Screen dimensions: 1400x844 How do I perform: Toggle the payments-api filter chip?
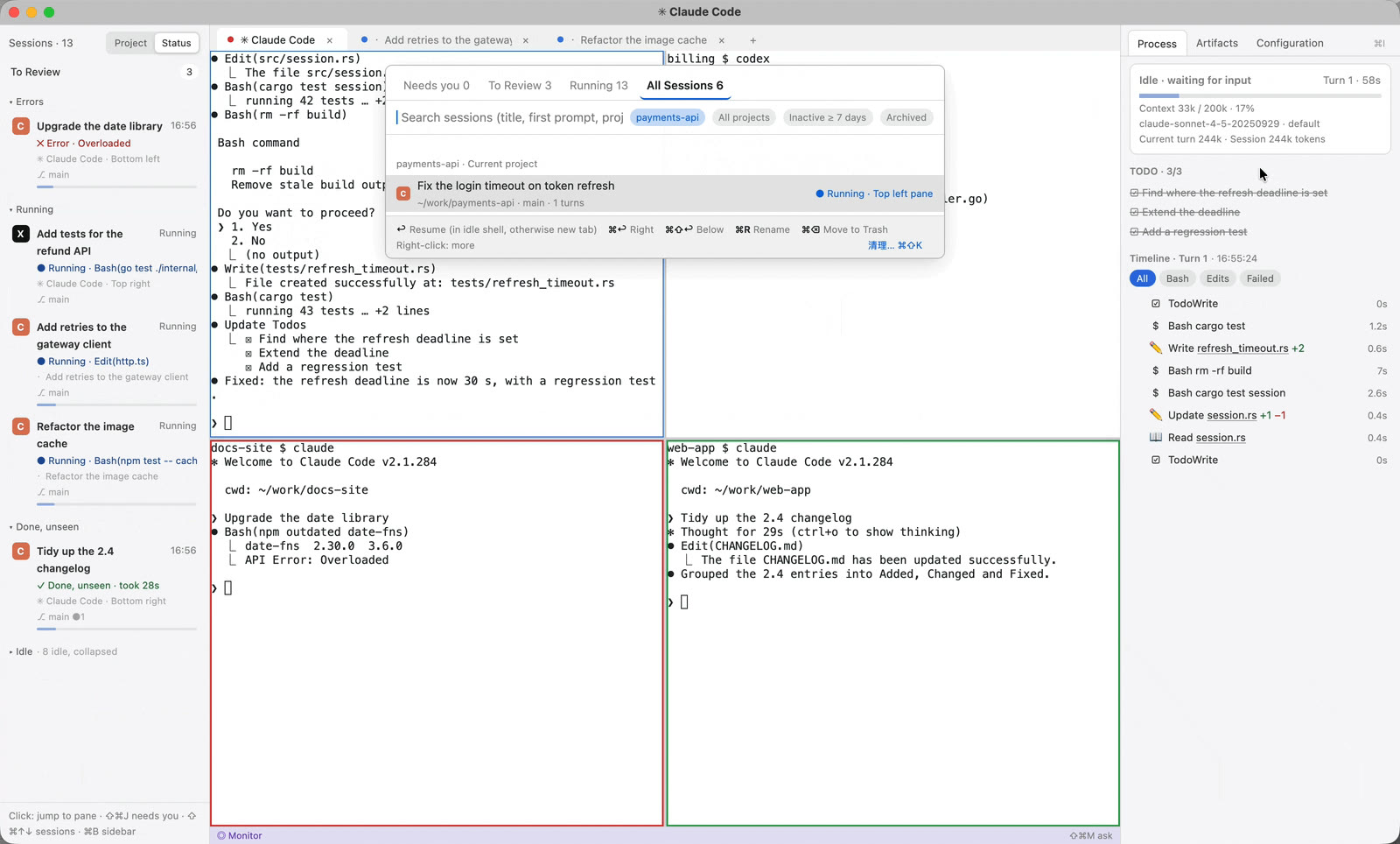pyautogui.click(x=667, y=117)
